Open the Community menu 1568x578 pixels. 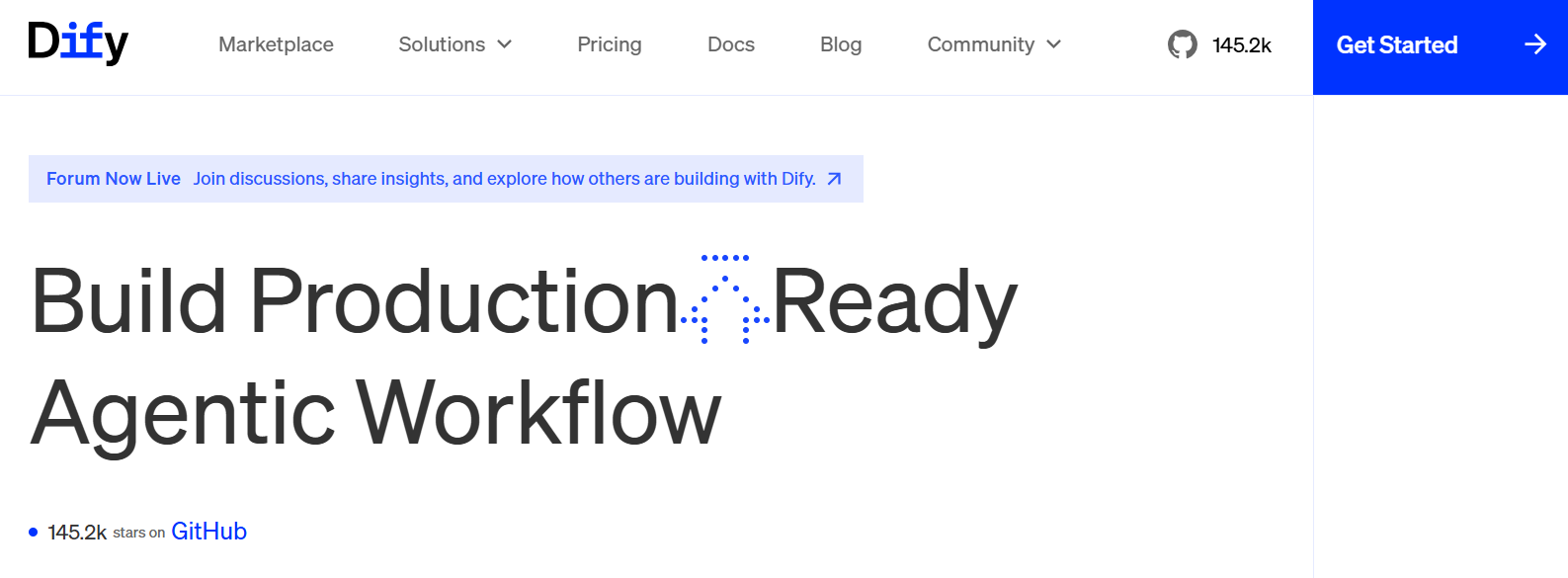pos(994,44)
